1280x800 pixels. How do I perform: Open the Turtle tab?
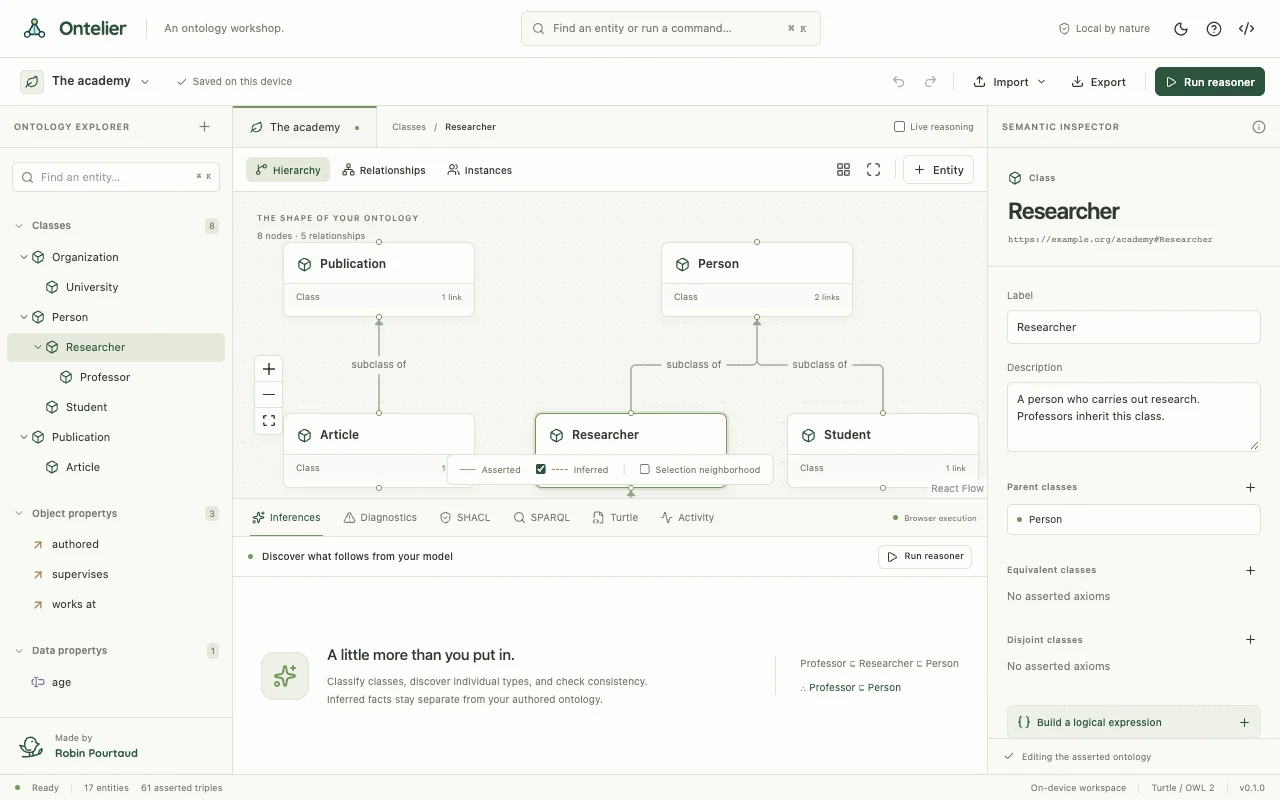point(615,518)
